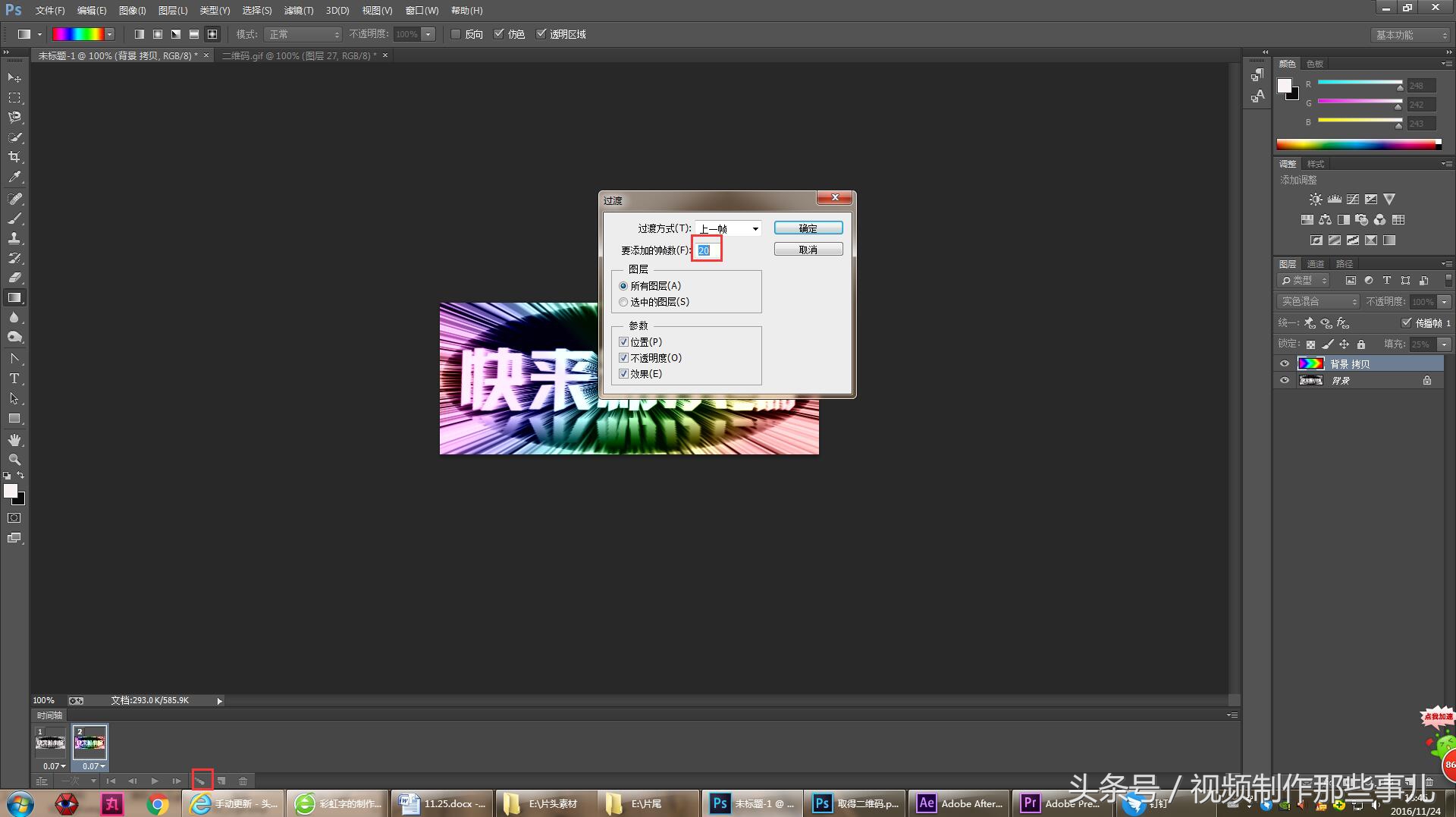This screenshot has height=817, width=1456.
Task: Select the 选中的图层 radio button
Action: [x=623, y=302]
